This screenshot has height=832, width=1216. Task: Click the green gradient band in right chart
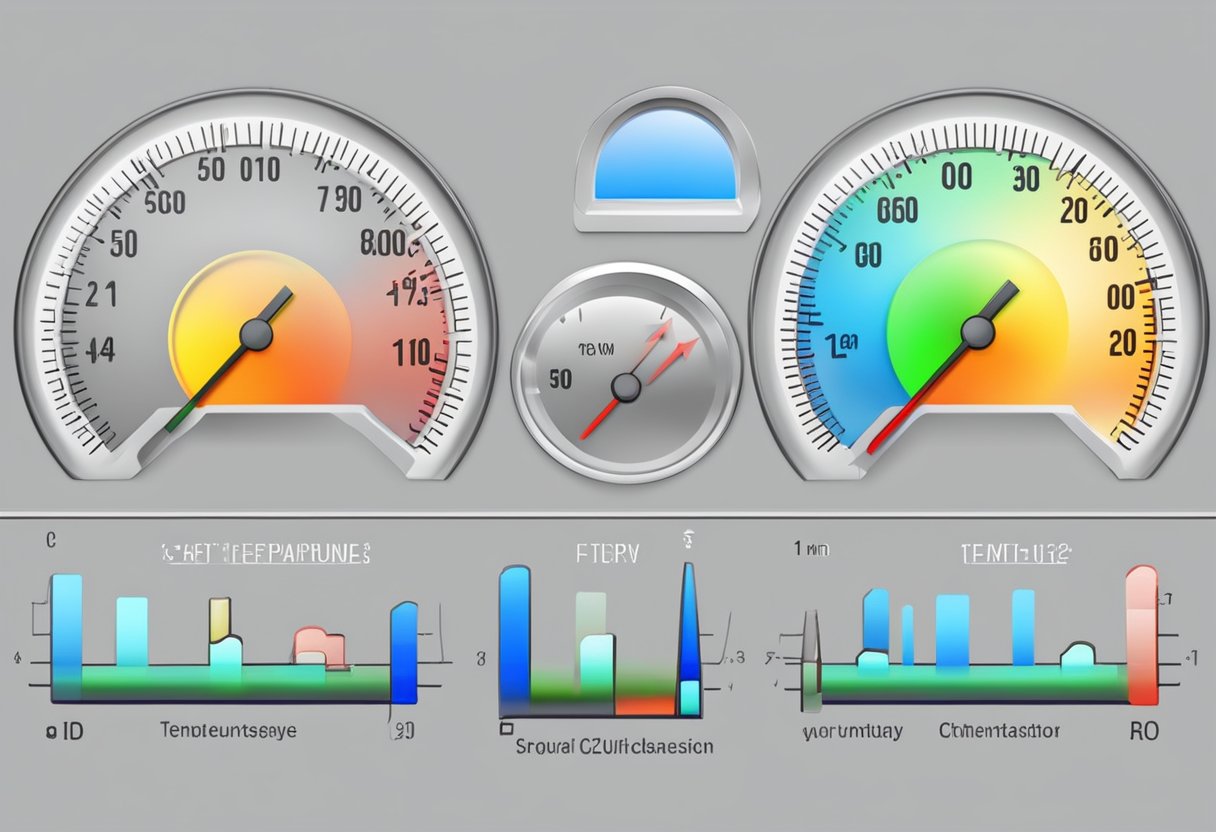tap(970, 682)
